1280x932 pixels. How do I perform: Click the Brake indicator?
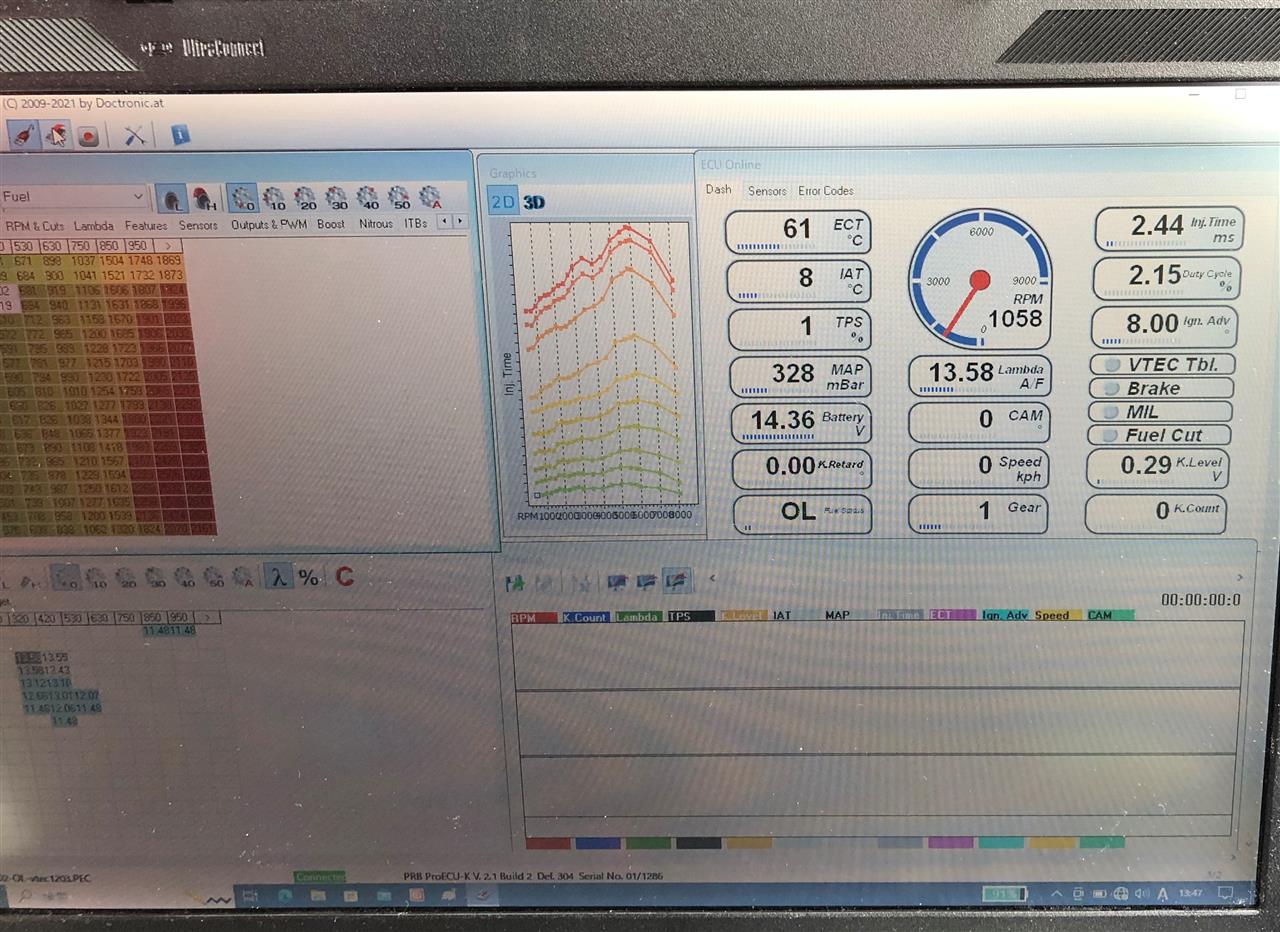pos(1162,388)
